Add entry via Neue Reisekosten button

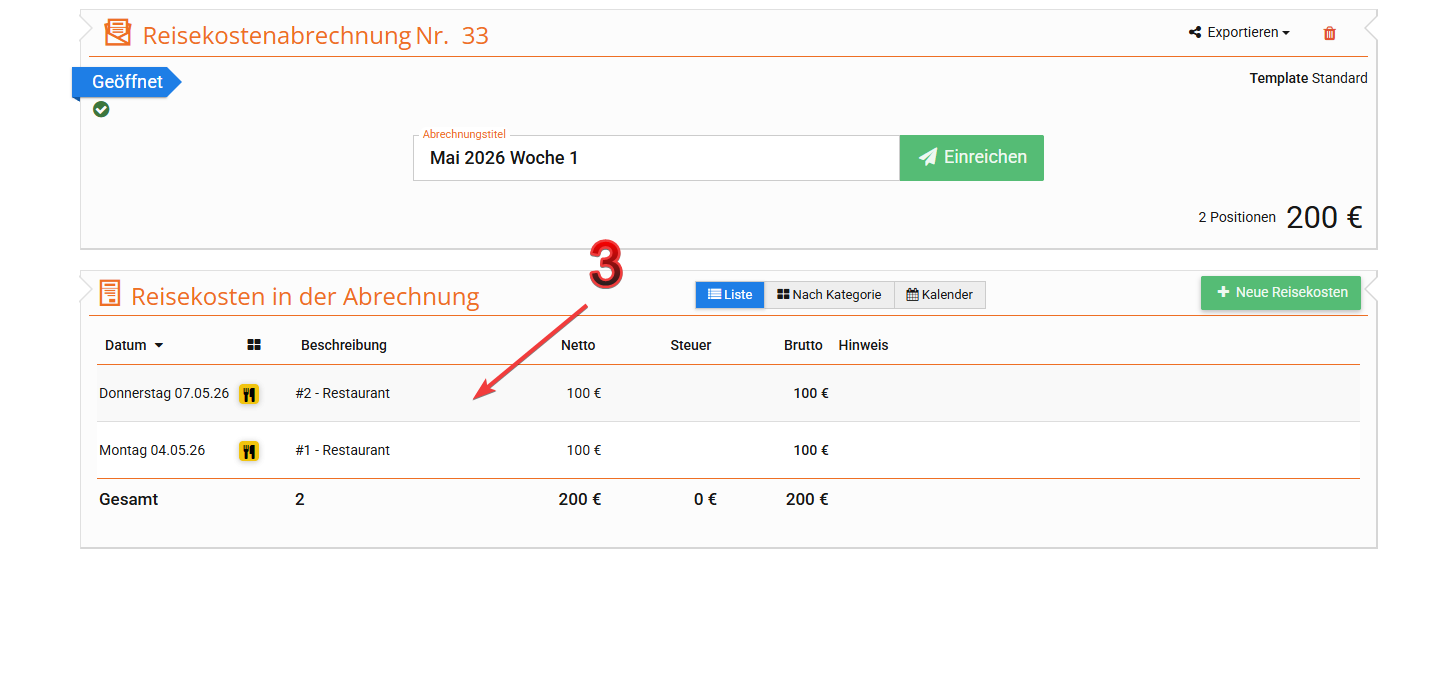coord(1281,293)
